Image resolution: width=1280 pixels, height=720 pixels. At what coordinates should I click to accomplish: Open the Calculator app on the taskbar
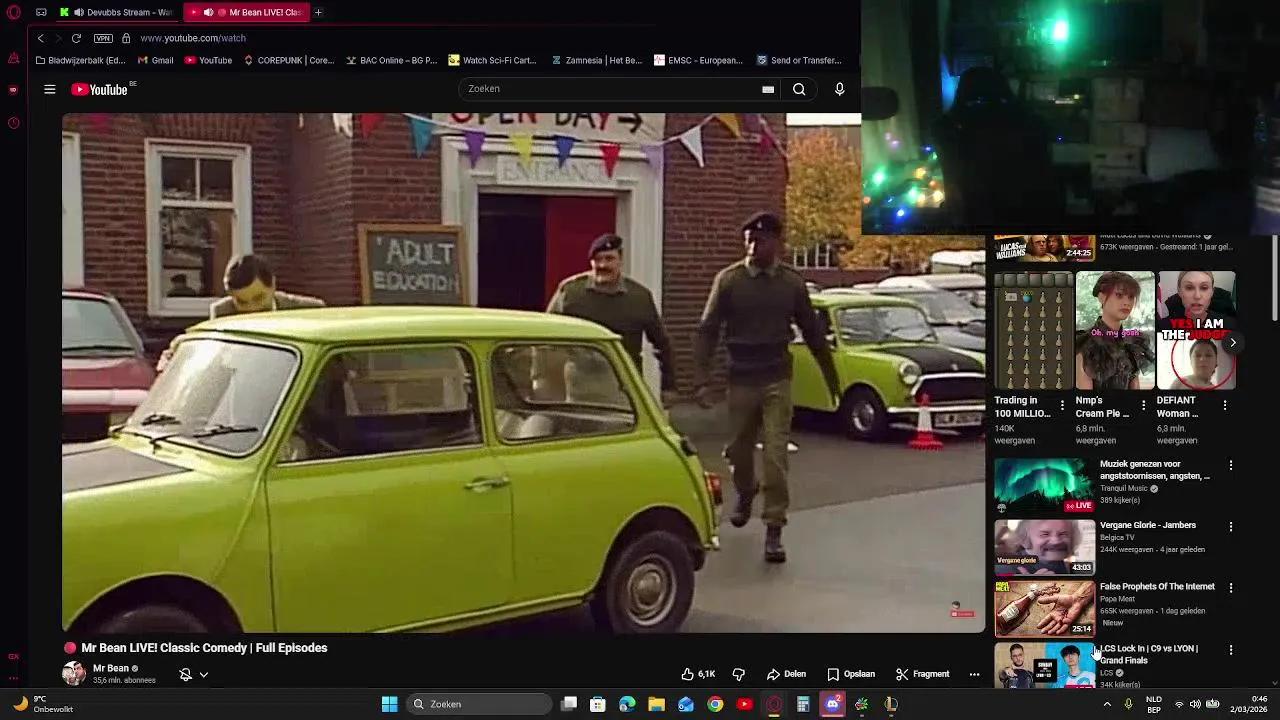pos(803,704)
